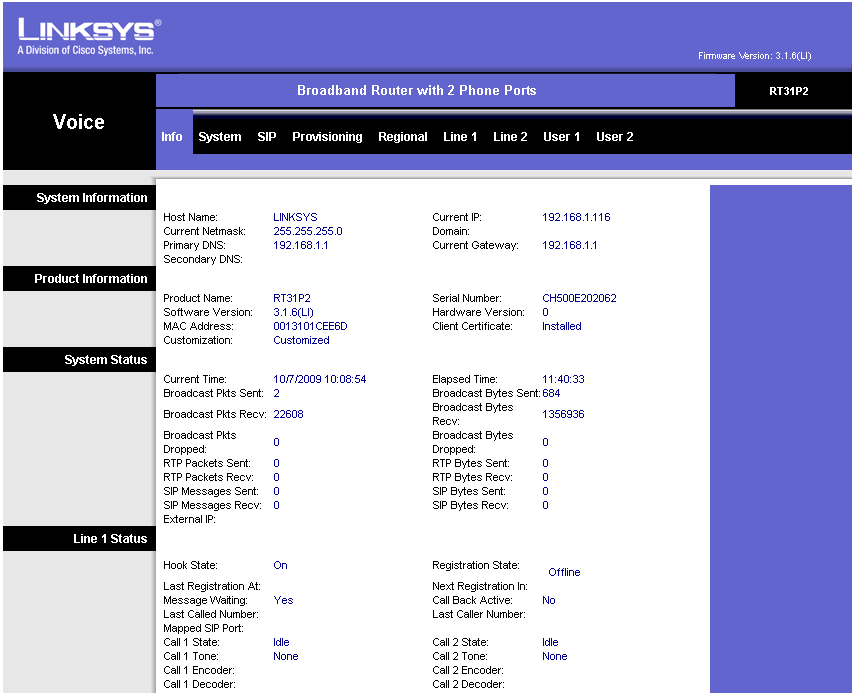Click Client Certificate value Installed
The width and height of the screenshot is (855, 693).
pos(562,326)
